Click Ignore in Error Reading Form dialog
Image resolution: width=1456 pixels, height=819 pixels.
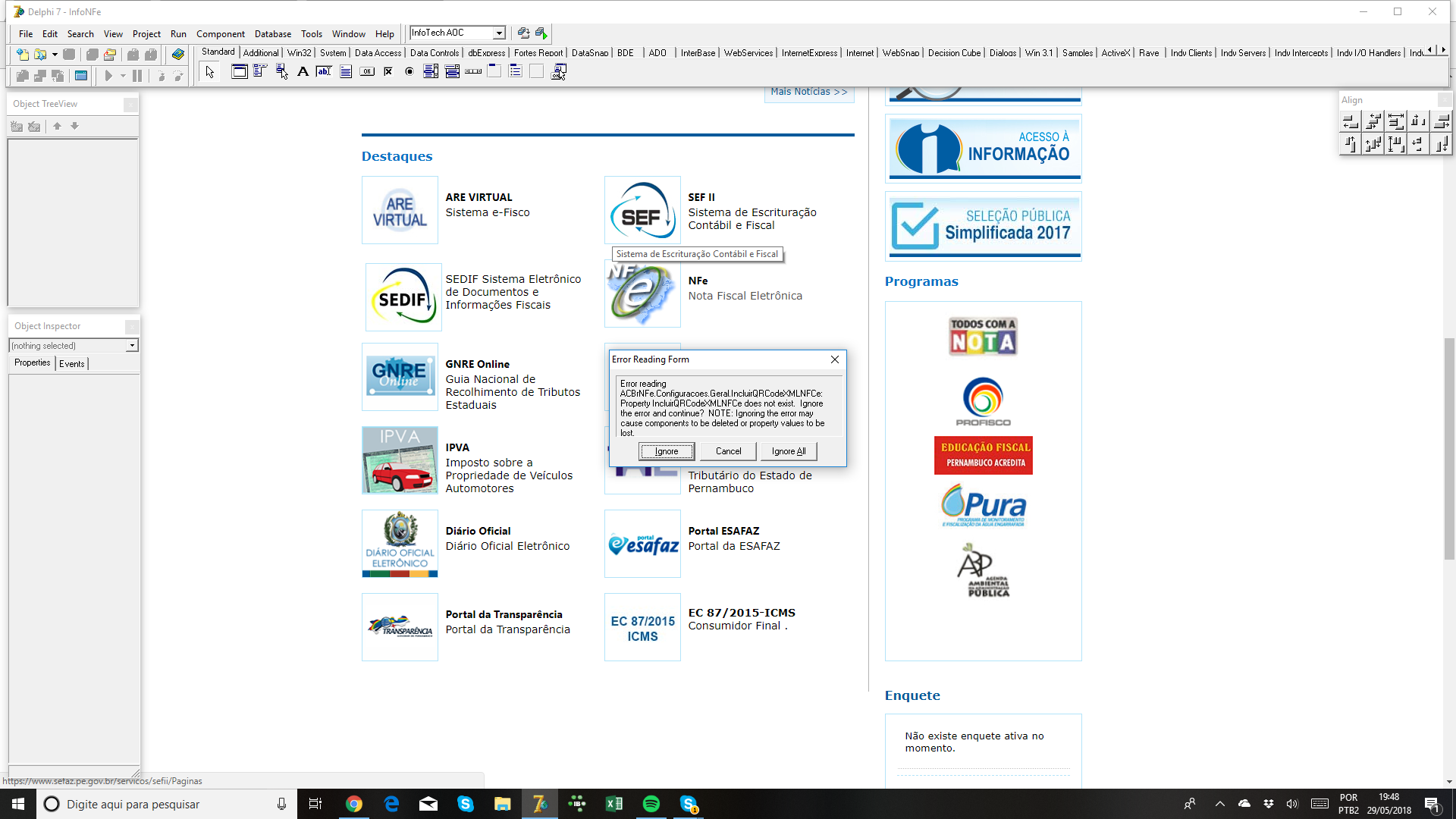(667, 451)
